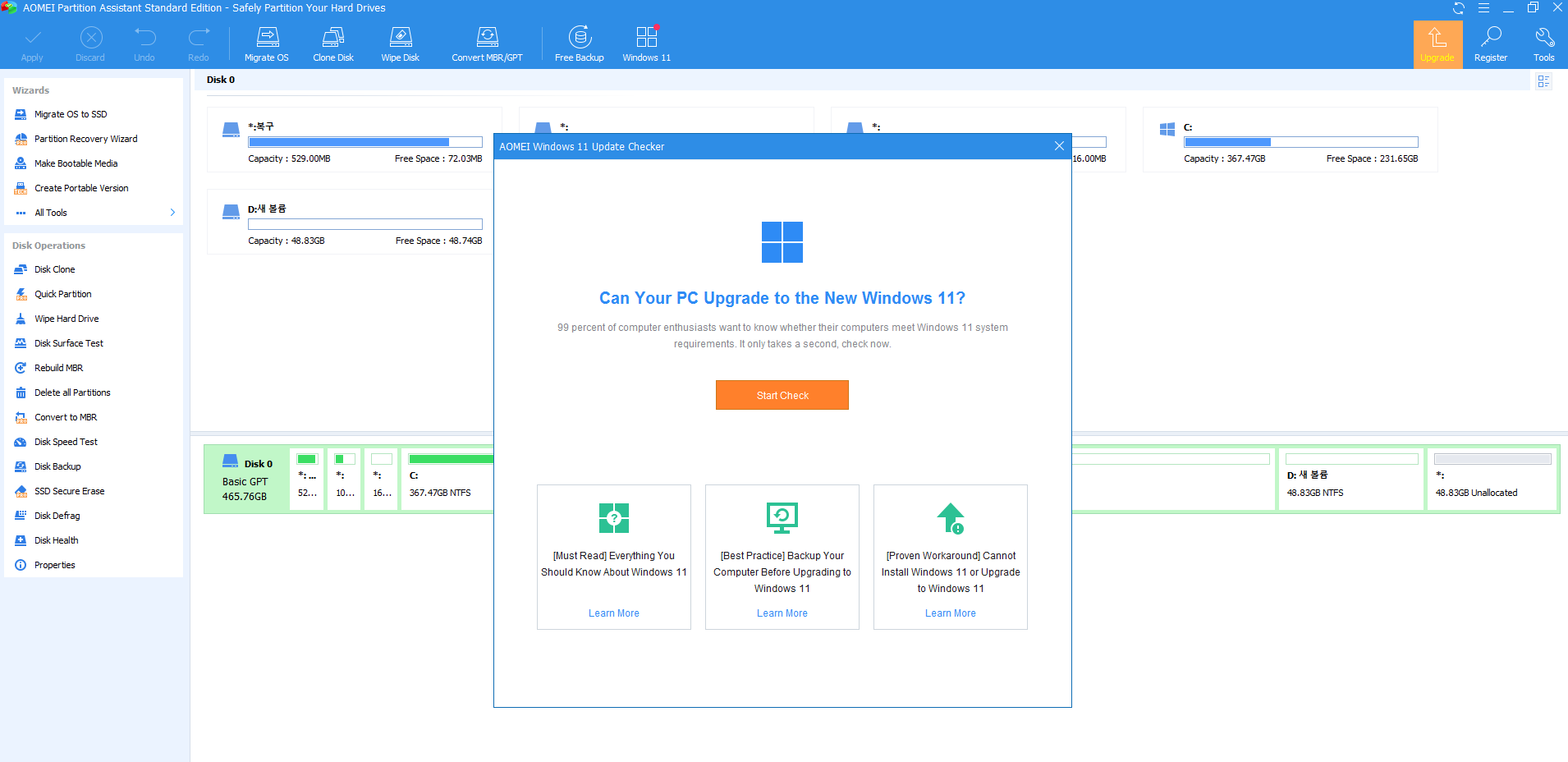Open the hamburger menu in title bar

[1483, 8]
